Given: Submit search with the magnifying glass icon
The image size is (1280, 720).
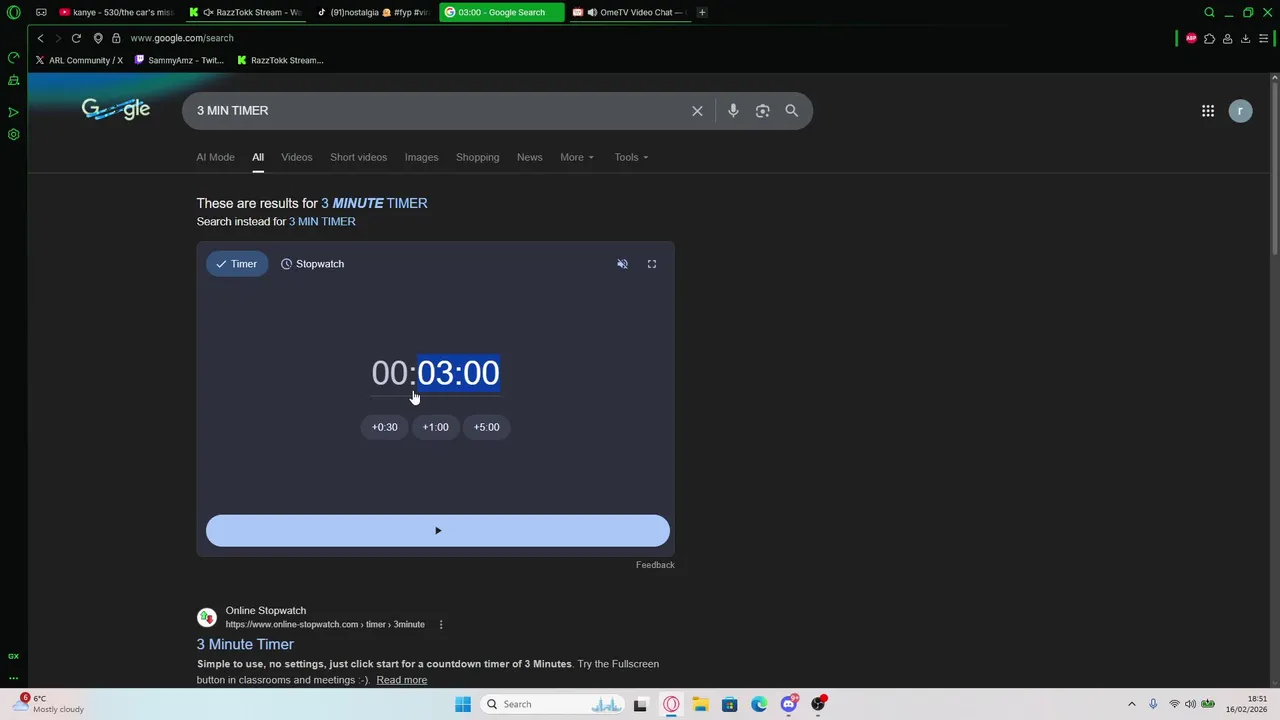Looking at the screenshot, I should click(791, 111).
